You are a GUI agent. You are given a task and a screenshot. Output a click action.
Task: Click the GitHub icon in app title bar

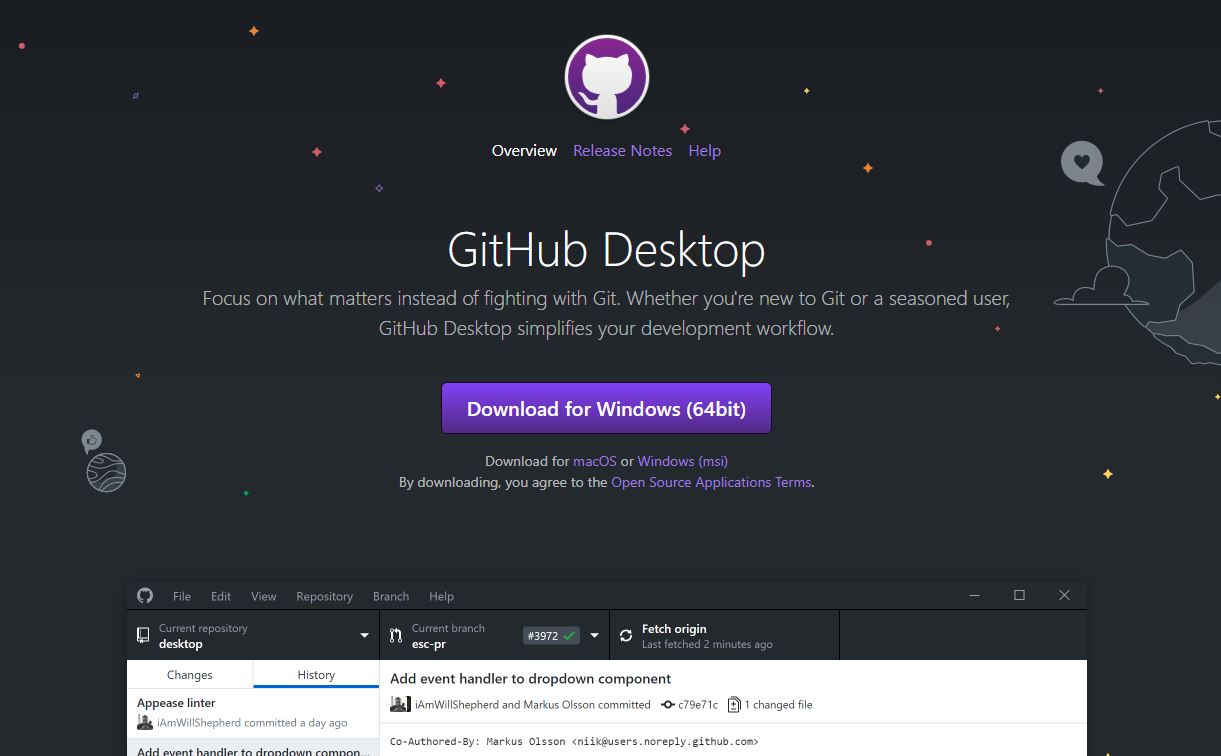[145, 595]
